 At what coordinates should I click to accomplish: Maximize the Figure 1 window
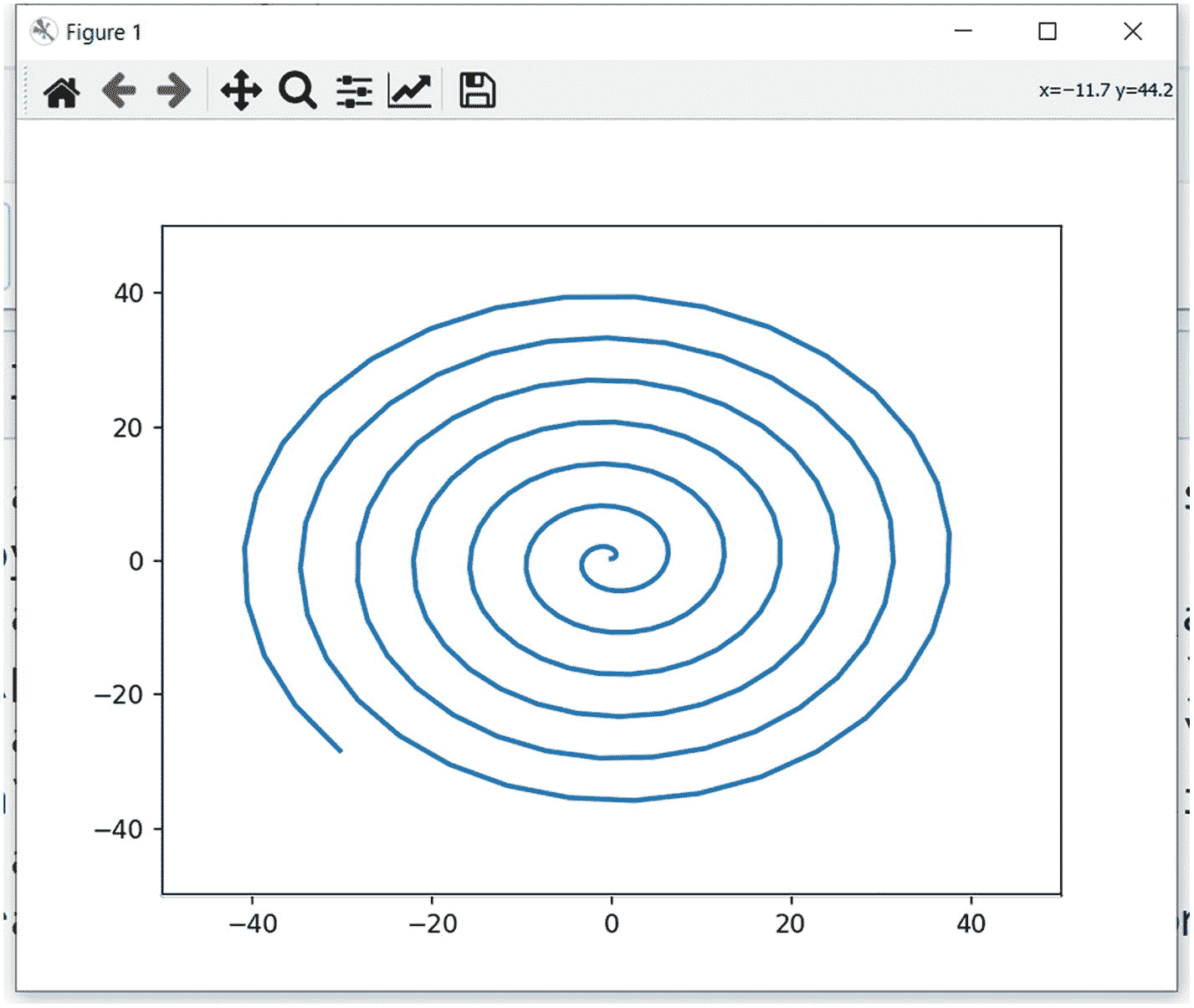point(1047,31)
